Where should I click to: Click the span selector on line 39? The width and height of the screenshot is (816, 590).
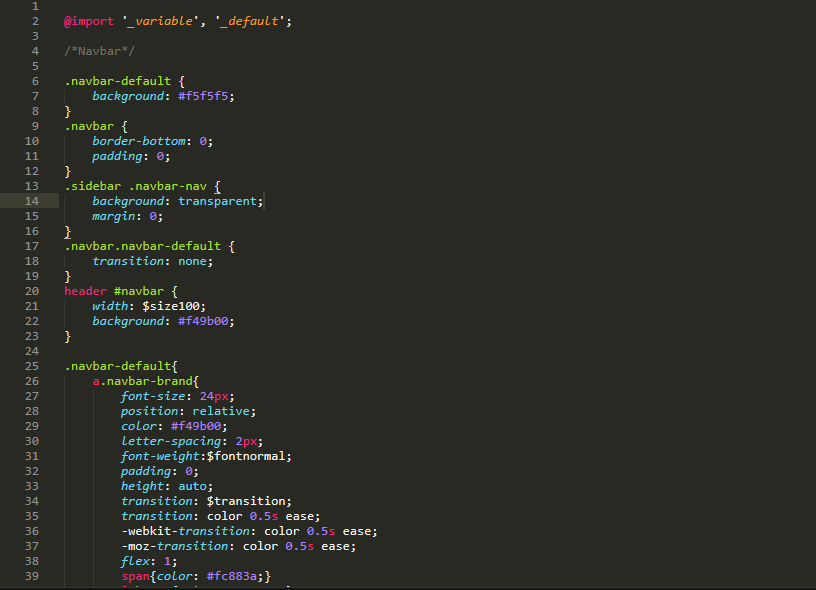[135, 576]
